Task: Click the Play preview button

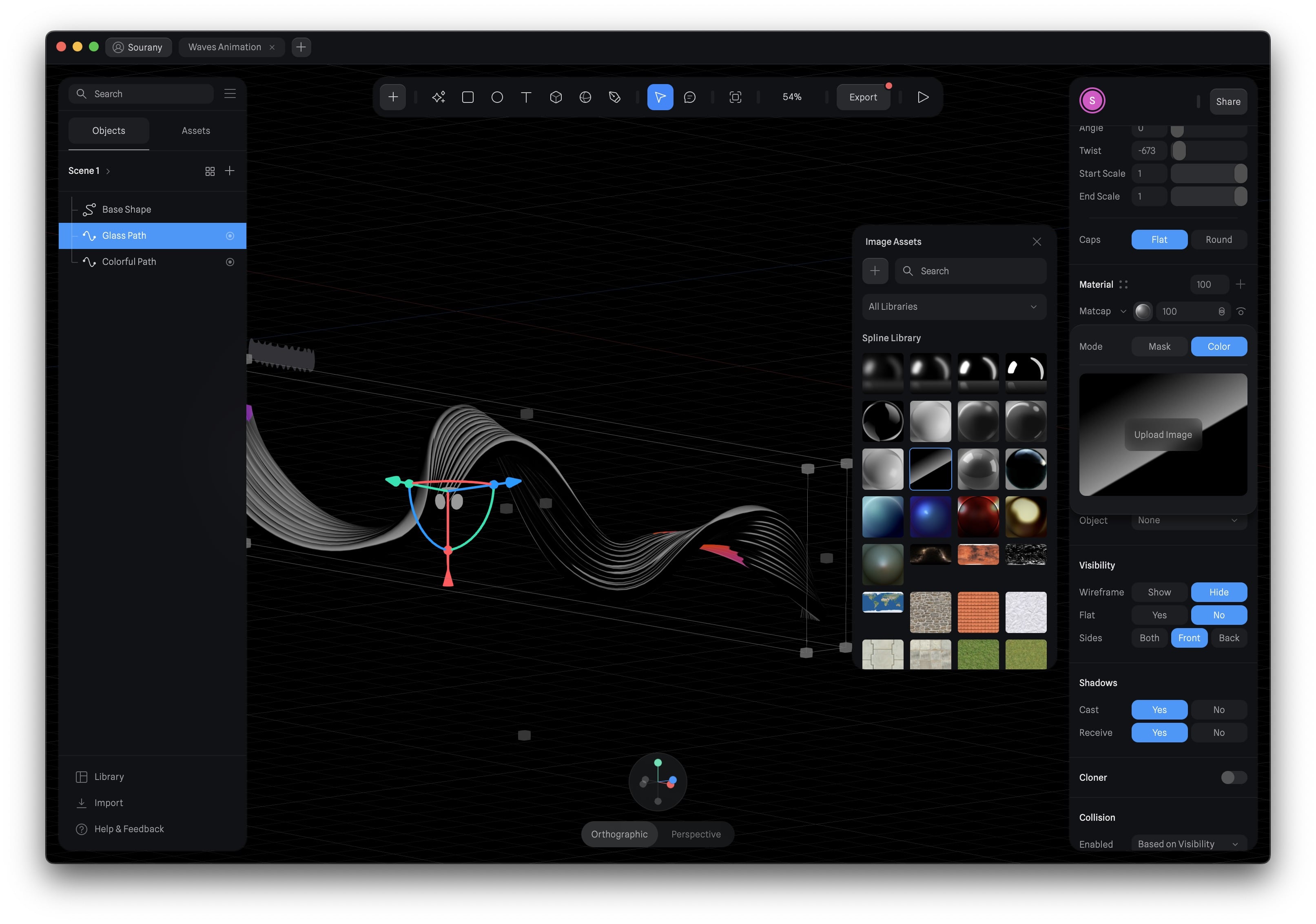Action: 922,97
